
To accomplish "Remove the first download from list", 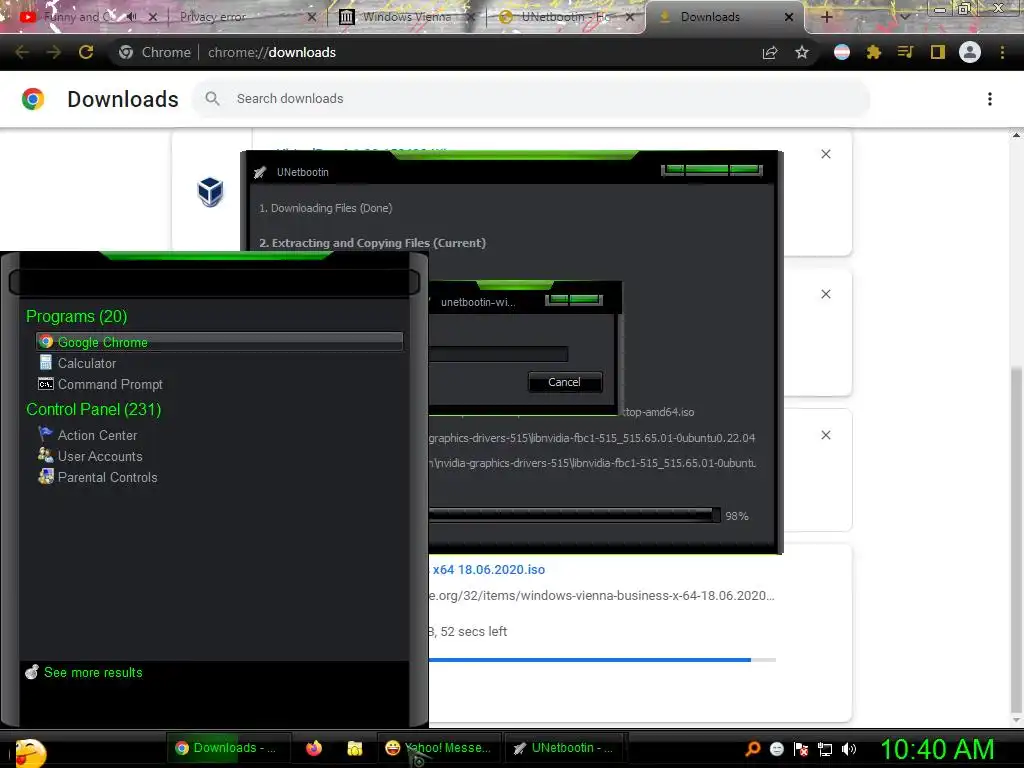I will pos(826,154).
